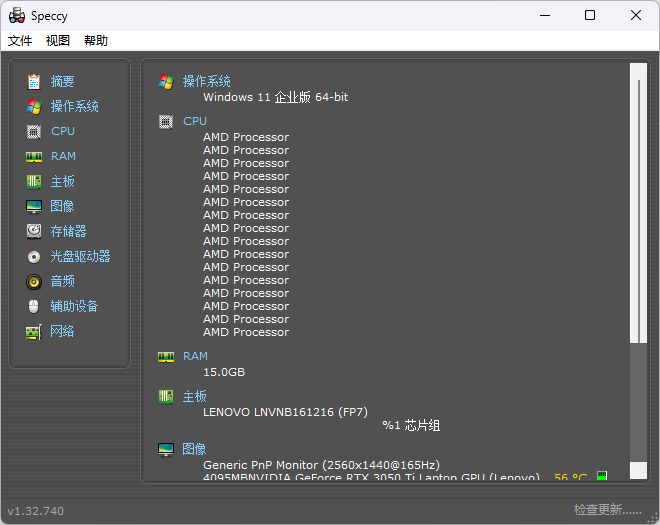Open the 视图 menu
The width and height of the screenshot is (660, 525).
pos(58,41)
